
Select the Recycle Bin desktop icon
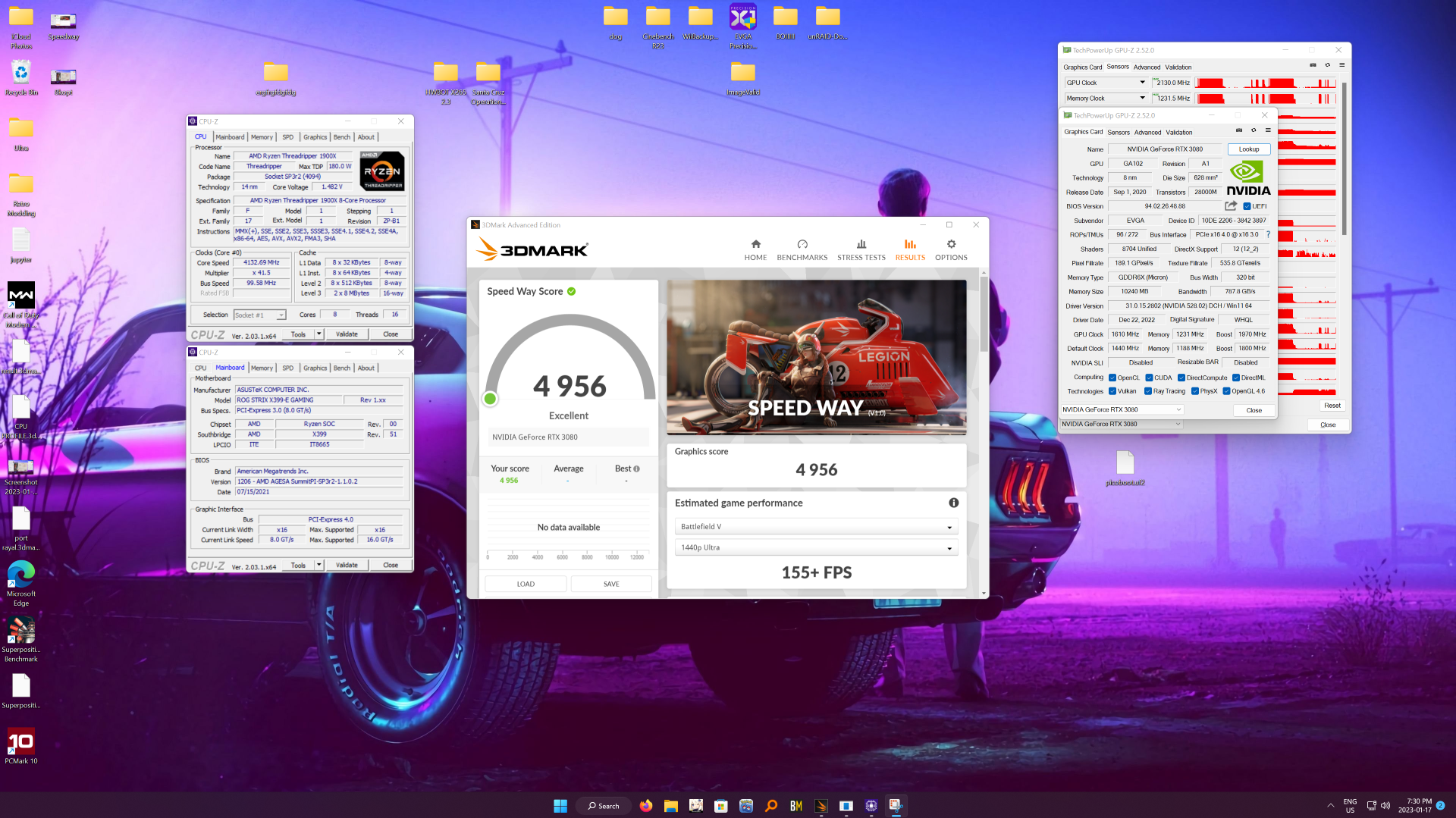(21, 78)
